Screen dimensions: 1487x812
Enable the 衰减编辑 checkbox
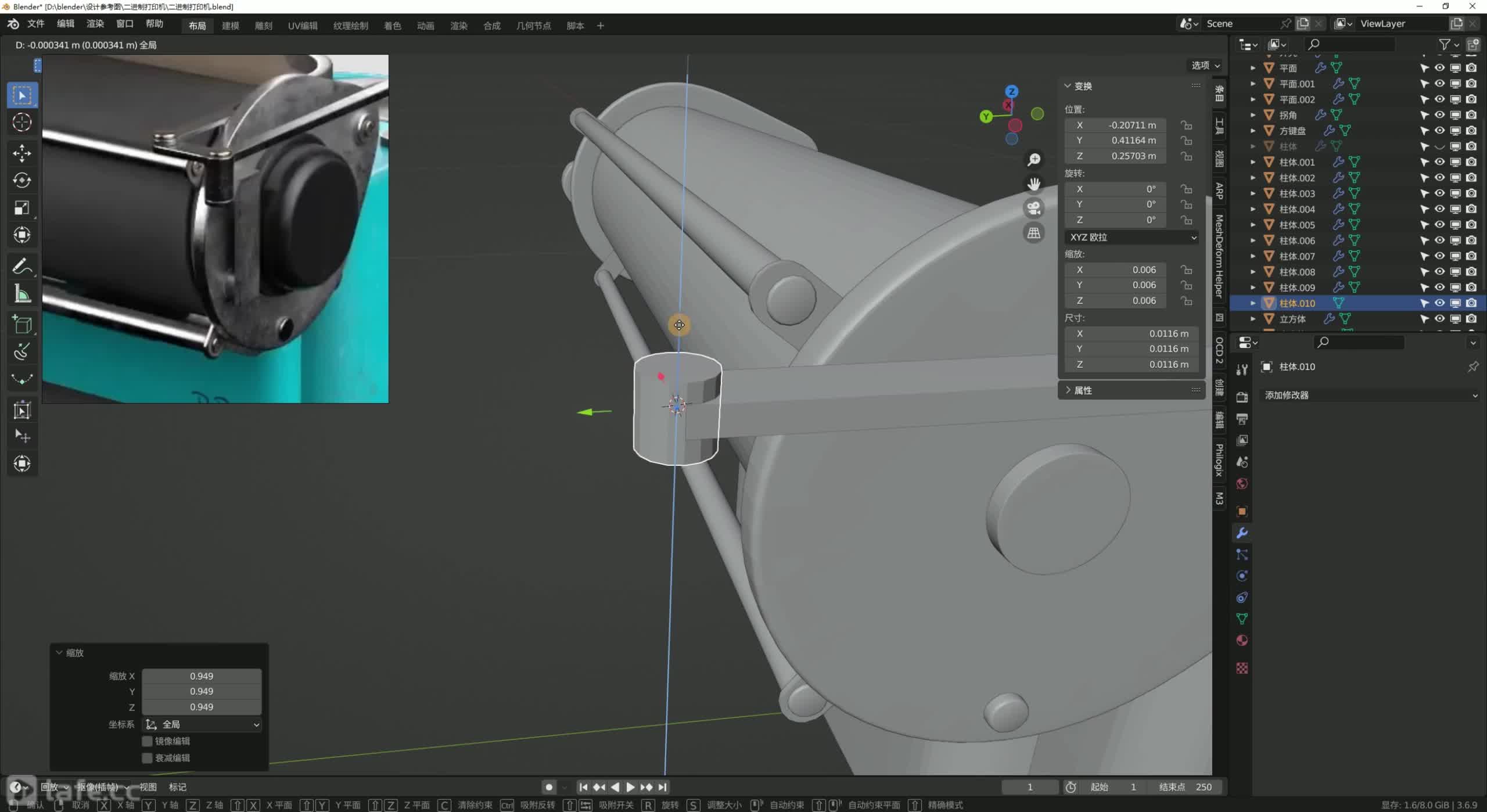148,758
